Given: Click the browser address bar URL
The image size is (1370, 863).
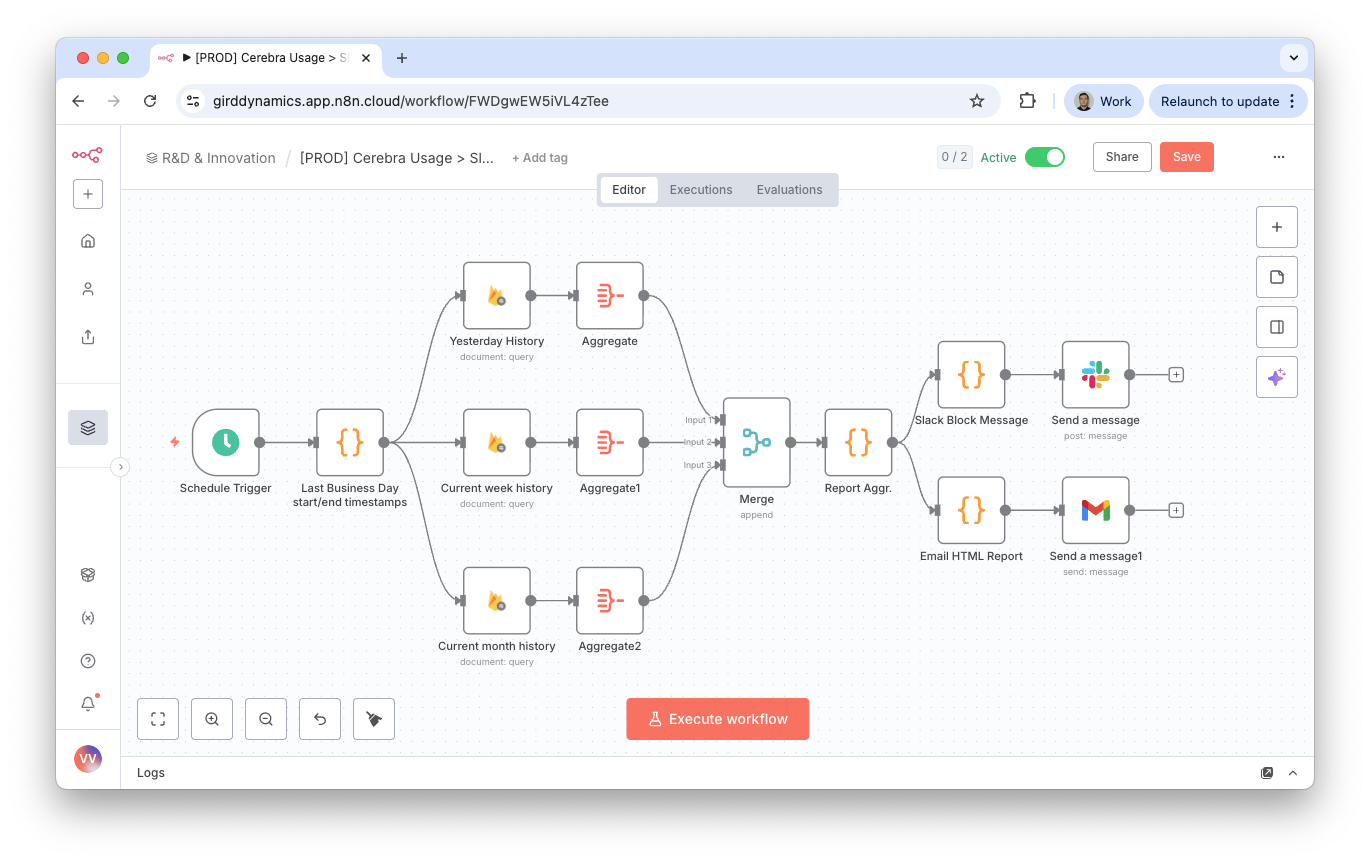Looking at the screenshot, I should [x=411, y=101].
